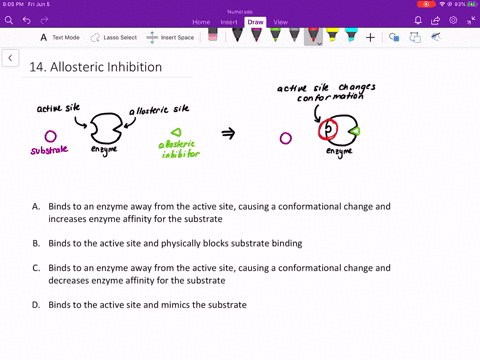The height and width of the screenshot is (360, 480).
Task: Open settings gear icon
Action: [453, 20]
